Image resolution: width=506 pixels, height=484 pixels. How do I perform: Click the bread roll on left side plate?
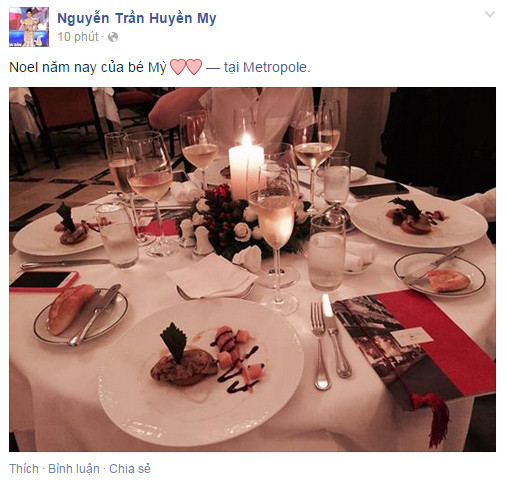point(70,308)
